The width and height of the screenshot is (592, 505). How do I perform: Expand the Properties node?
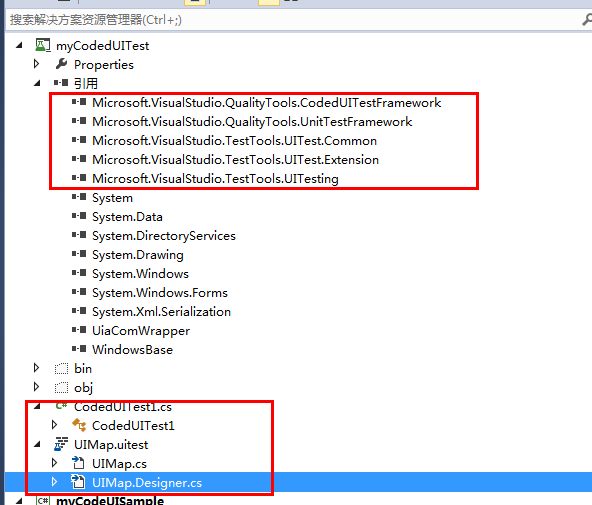coord(36,64)
